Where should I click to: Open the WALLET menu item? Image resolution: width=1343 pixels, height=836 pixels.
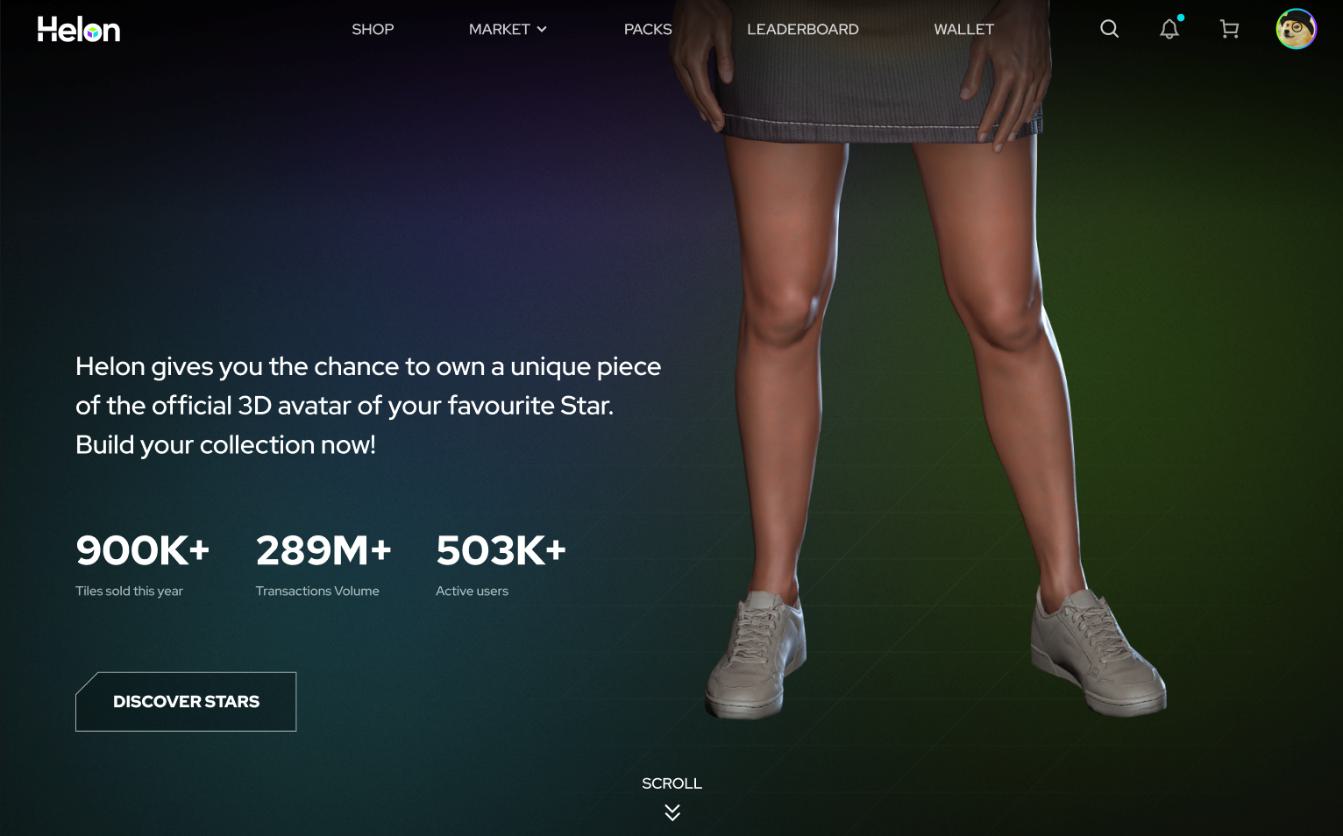pyautogui.click(x=964, y=29)
